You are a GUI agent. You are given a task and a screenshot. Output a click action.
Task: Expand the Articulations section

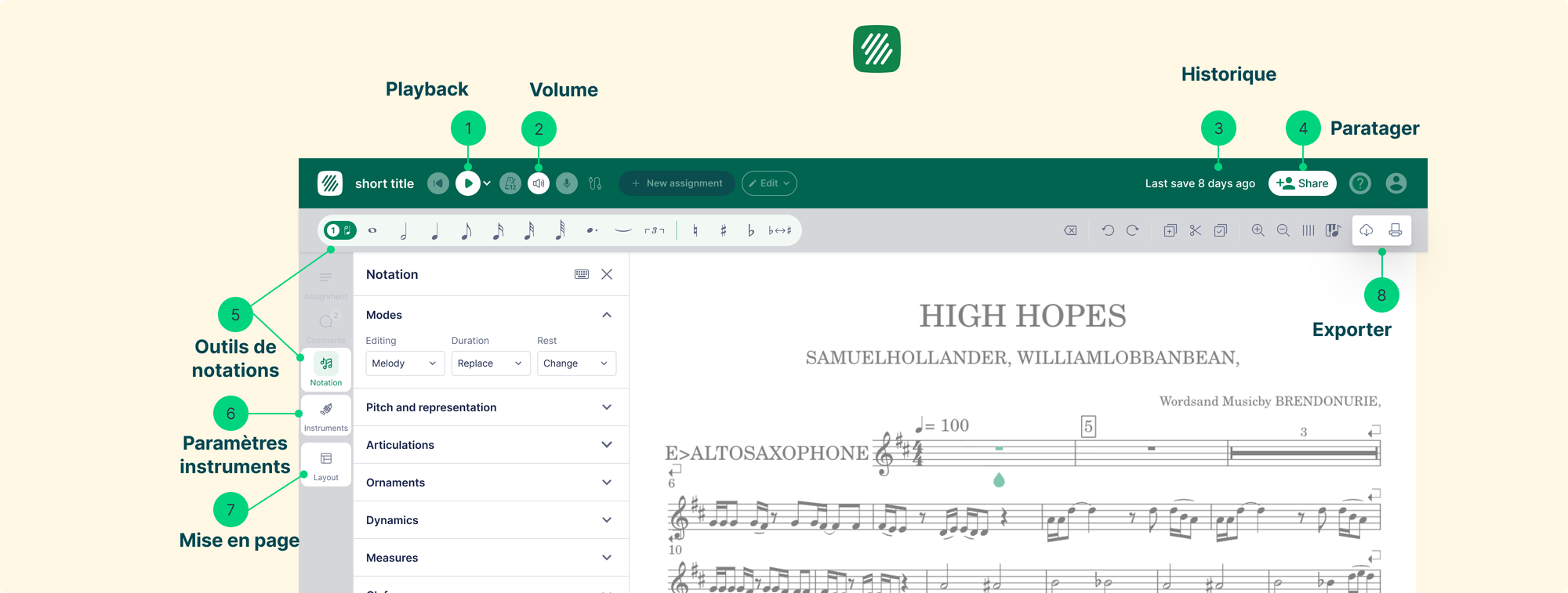[491, 445]
